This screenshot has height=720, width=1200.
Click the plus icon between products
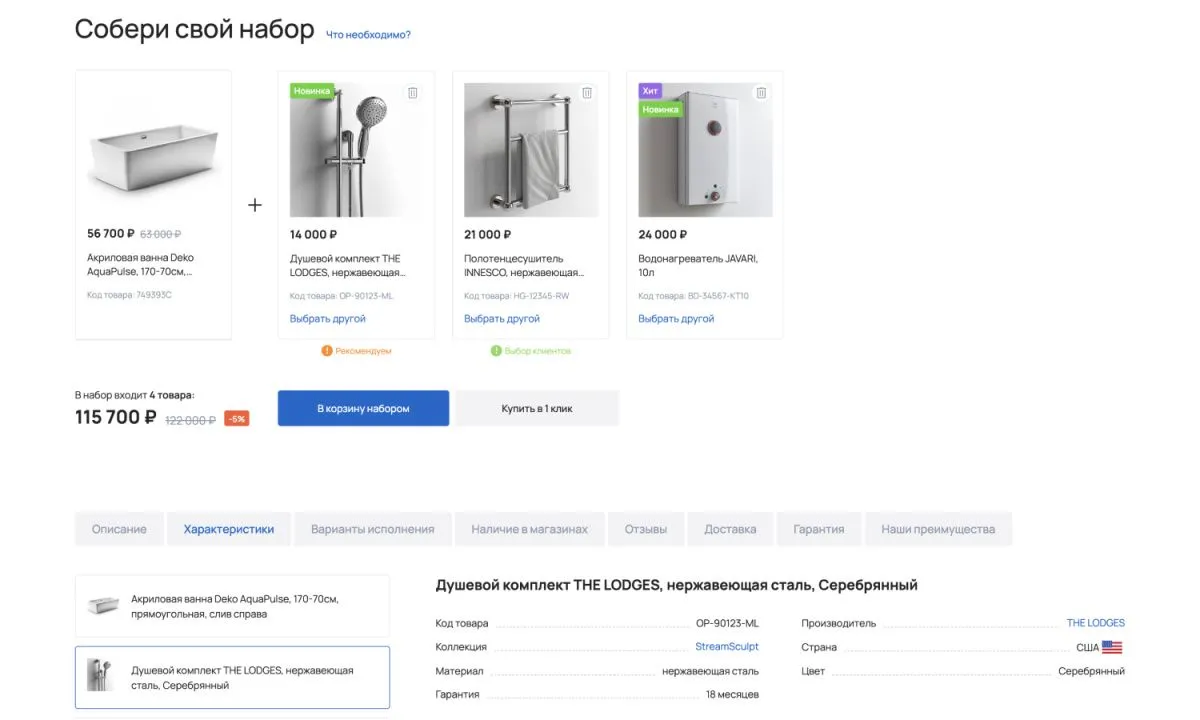[x=255, y=205]
